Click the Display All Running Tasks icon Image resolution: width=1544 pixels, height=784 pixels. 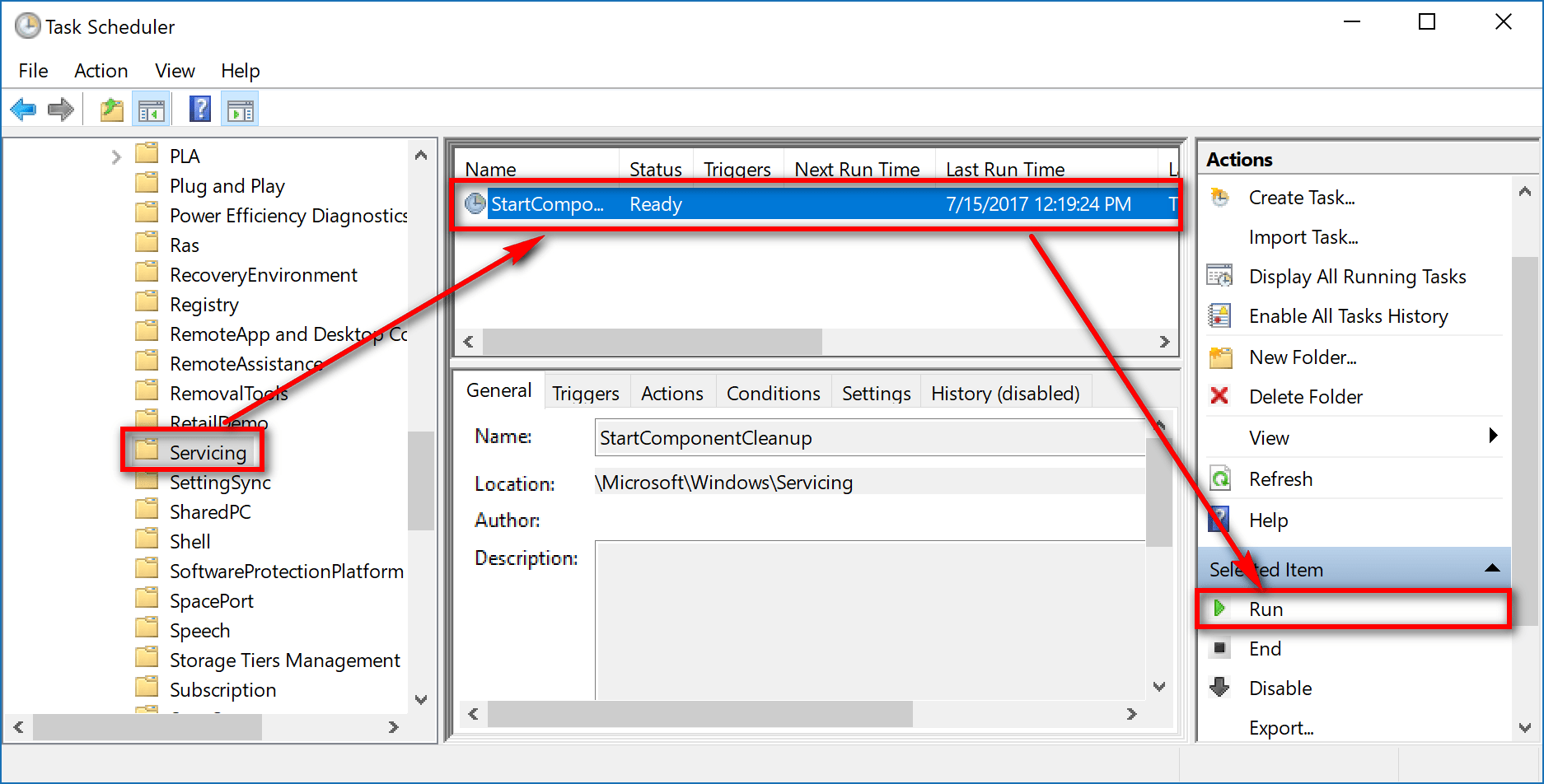(1219, 275)
